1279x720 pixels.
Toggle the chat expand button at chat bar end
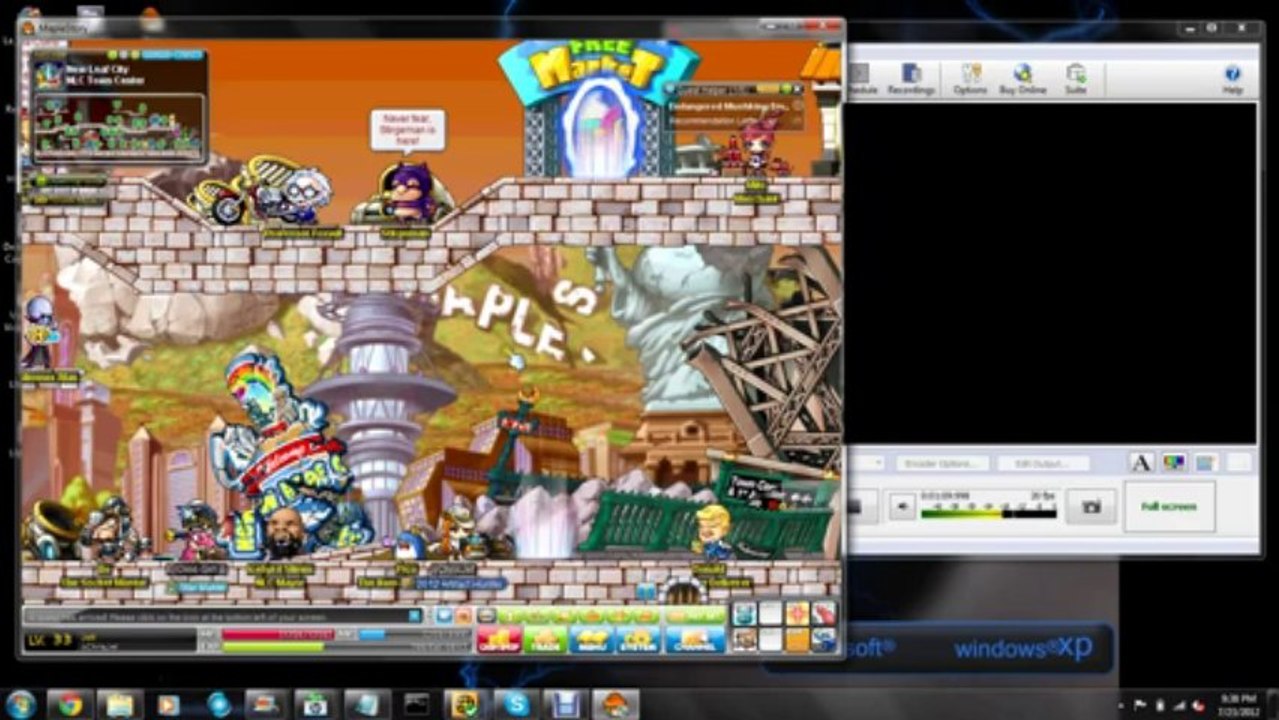414,616
